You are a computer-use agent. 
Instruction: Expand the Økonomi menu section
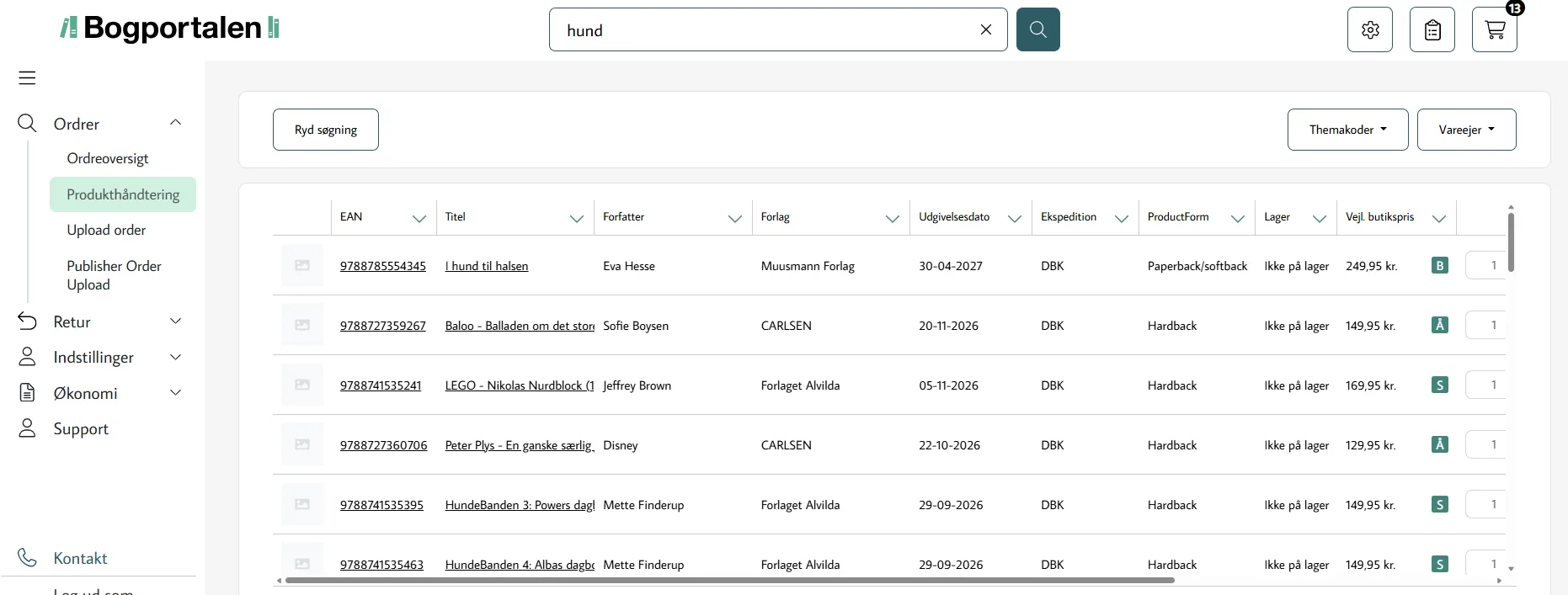click(x=175, y=393)
